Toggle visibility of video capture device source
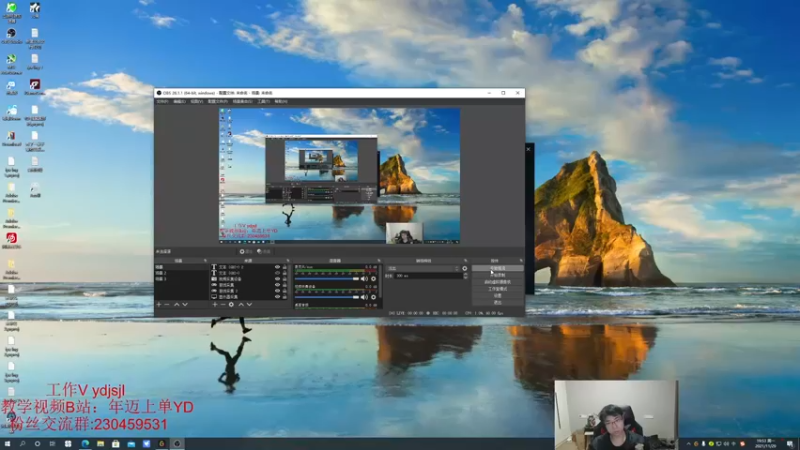This screenshot has height=450, width=800. pos(277,279)
